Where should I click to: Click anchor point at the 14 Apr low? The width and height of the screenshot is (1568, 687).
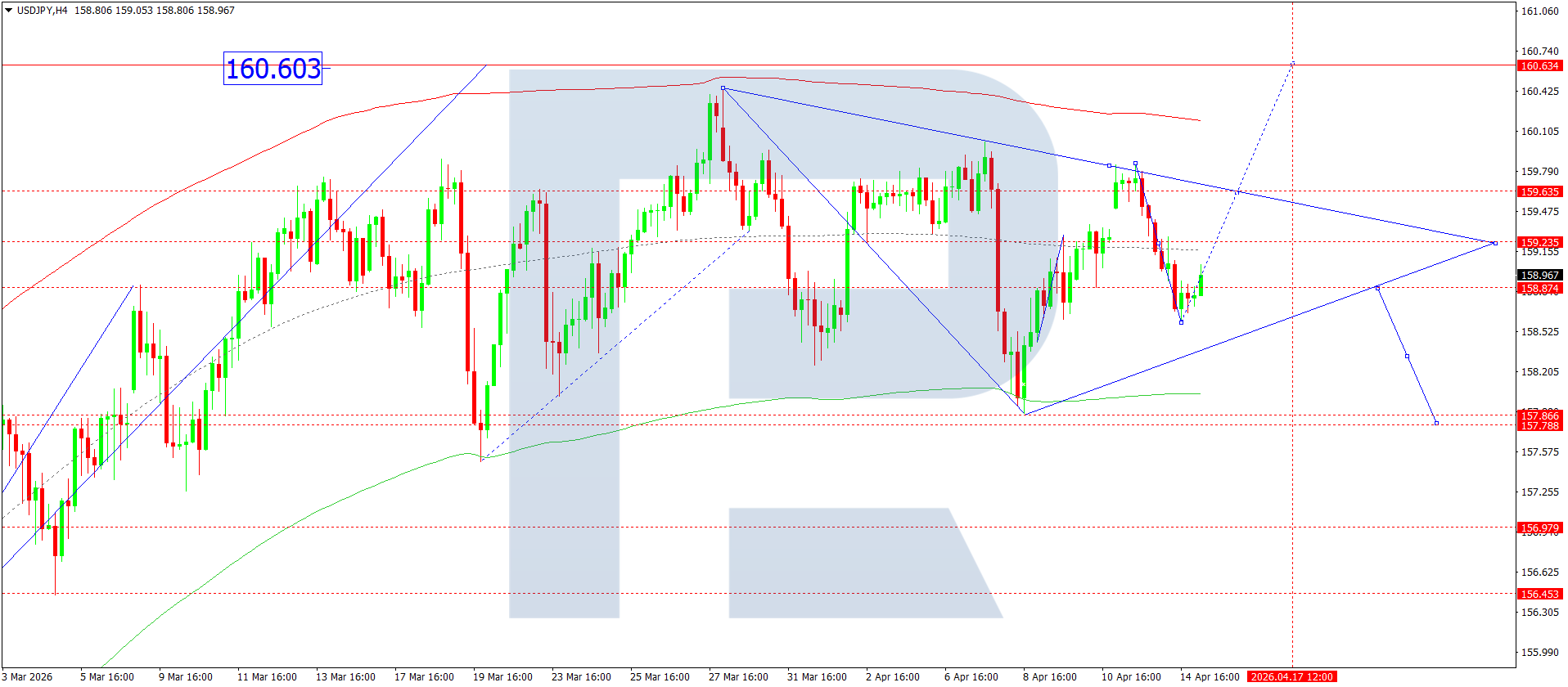[x=1181, y=322]
